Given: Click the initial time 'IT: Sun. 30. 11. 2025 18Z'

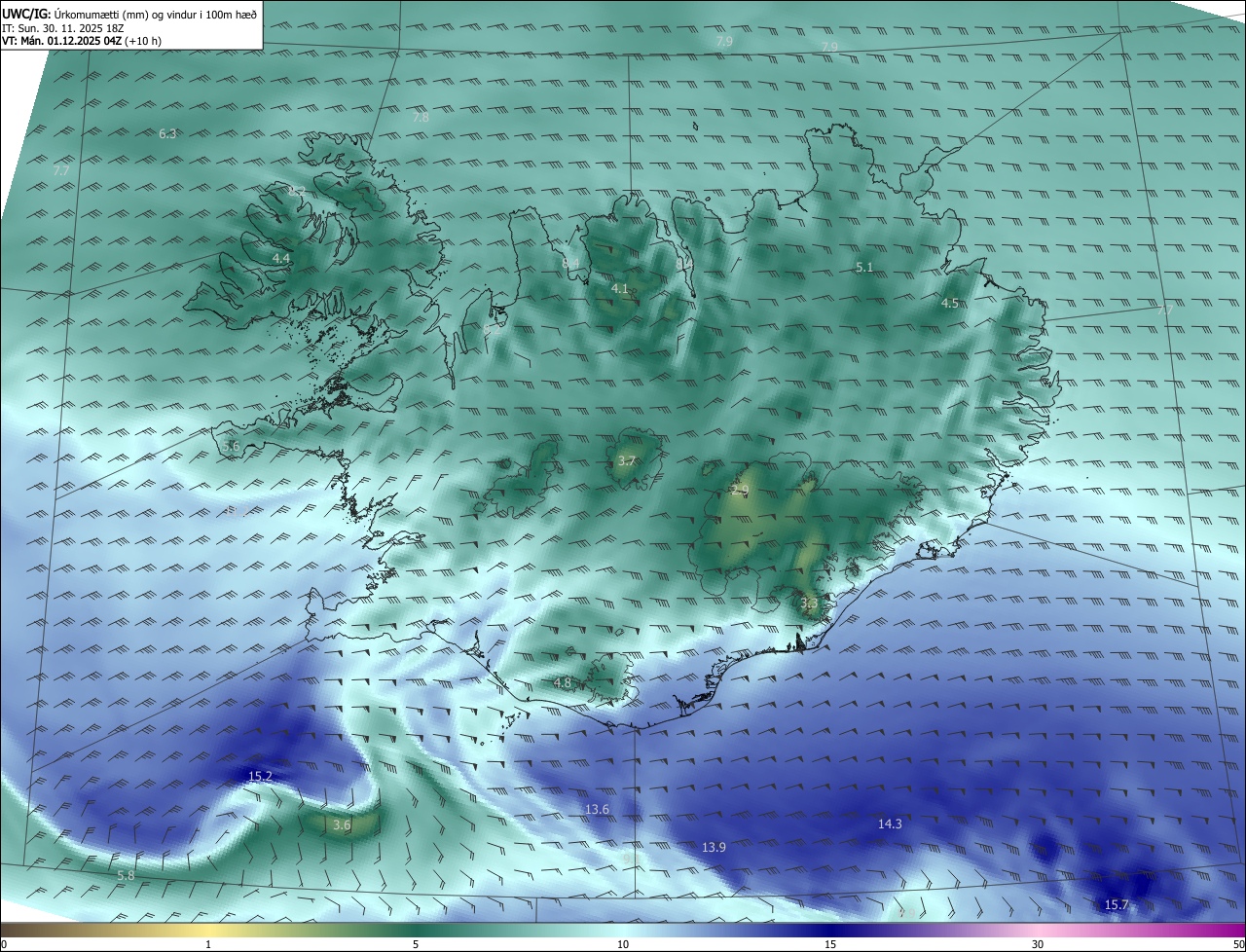Looking at the screenshot, I should click(x=62, y=28).
